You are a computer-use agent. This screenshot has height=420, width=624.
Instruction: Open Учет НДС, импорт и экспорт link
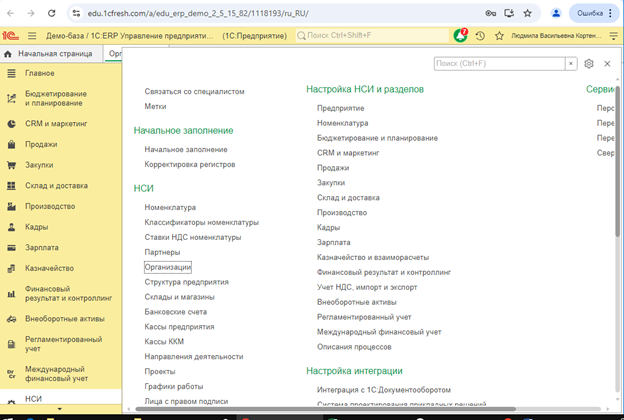367,287
